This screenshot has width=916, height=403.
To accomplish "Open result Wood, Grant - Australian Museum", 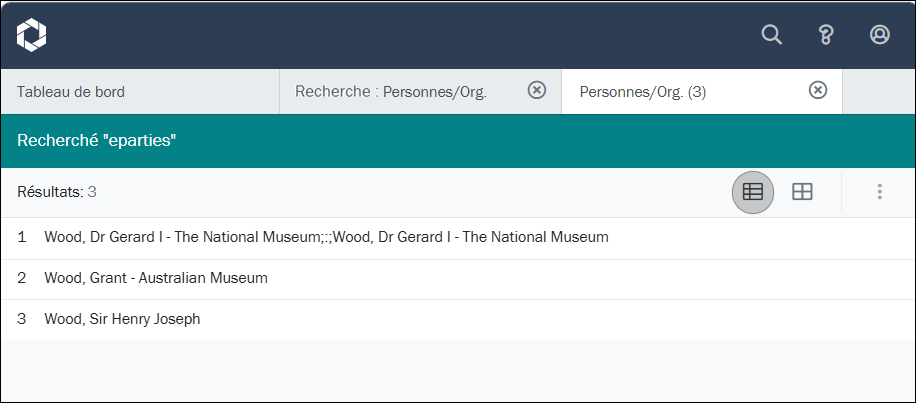I will [458, 279].
